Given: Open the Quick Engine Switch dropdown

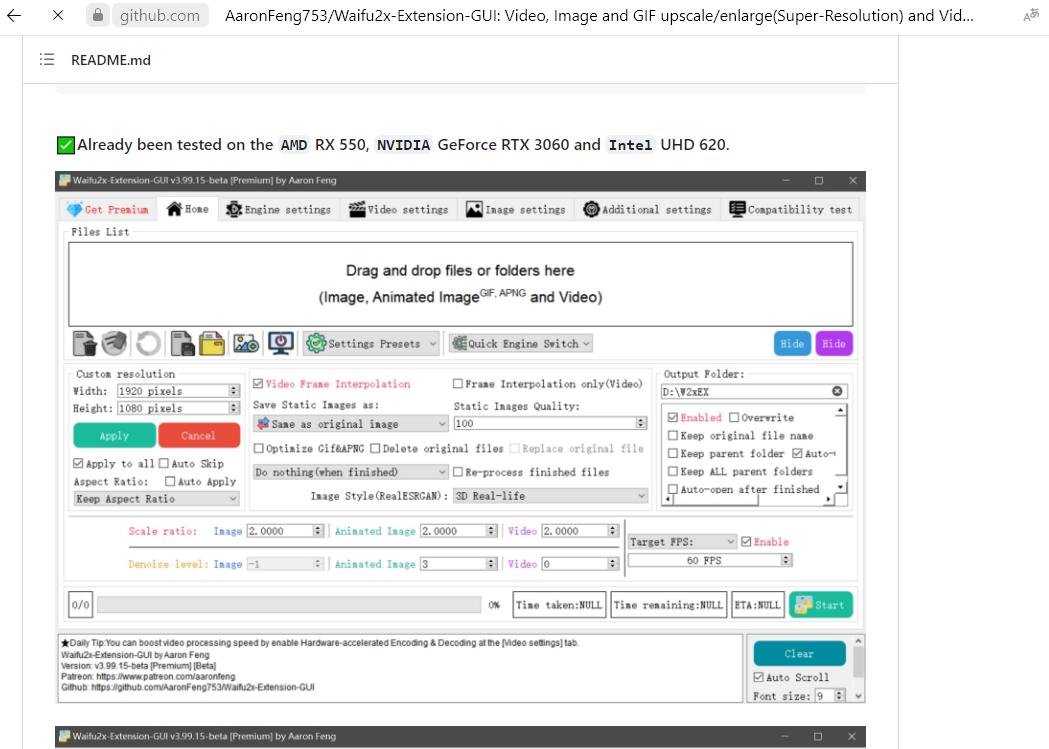Looking at the screenshot, I should pos(520,344).
